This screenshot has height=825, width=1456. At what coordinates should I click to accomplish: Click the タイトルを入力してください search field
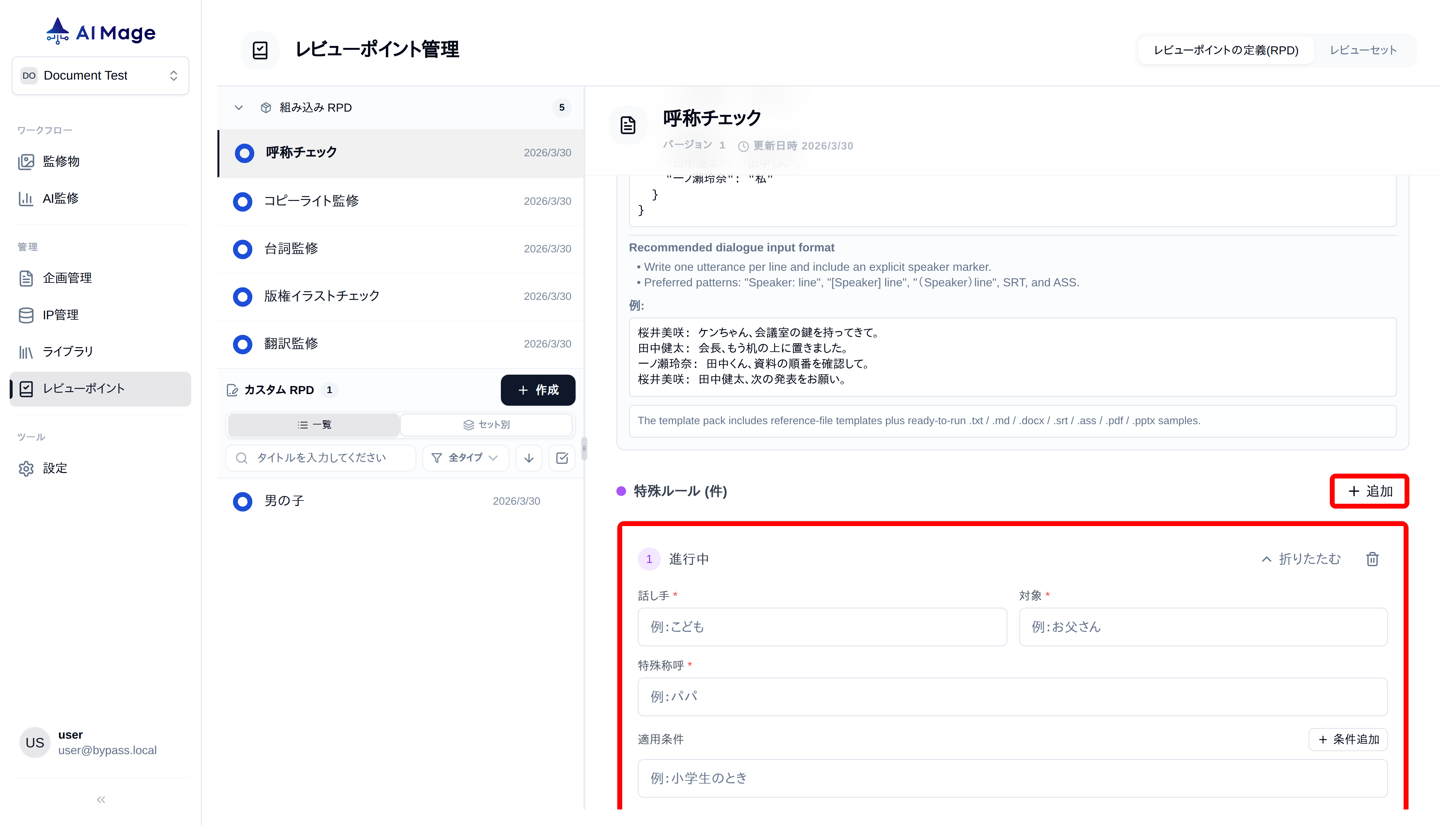pyautogui.click(x=320, y=458)
